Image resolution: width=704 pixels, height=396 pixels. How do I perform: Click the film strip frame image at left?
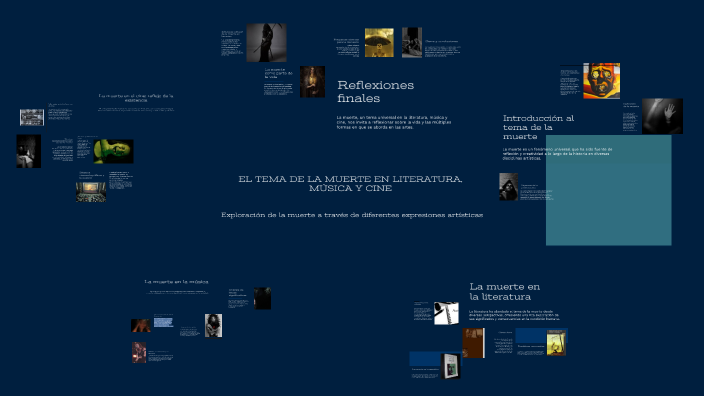tap(32, 118)
